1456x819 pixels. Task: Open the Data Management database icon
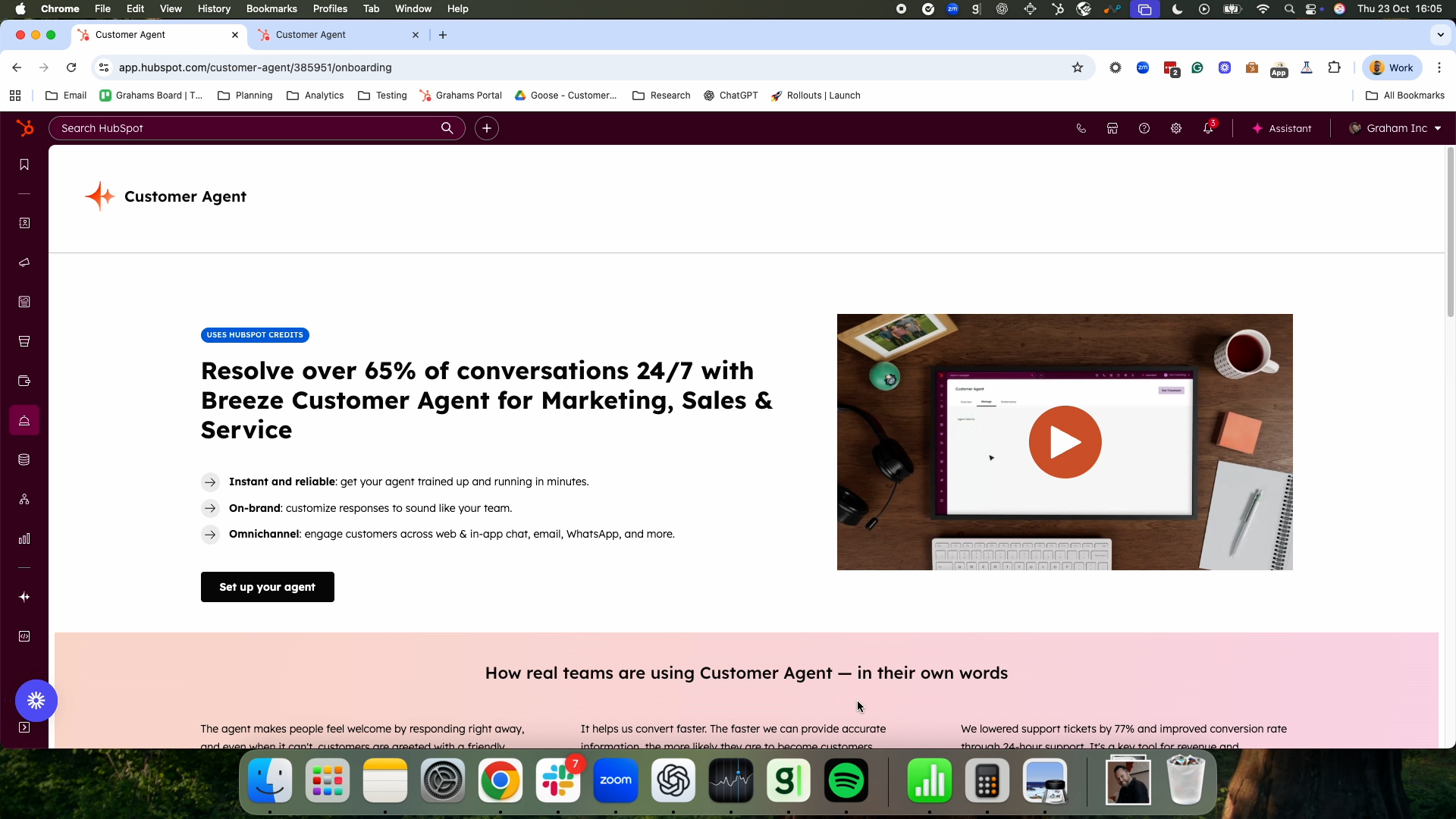click(x=24, y=460)
